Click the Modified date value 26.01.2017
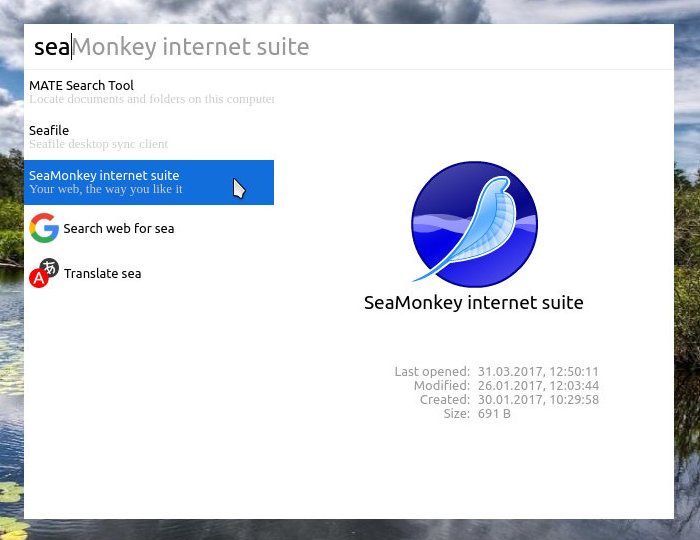Viewport: 700px width, 540px height. (x=538, y=386)
